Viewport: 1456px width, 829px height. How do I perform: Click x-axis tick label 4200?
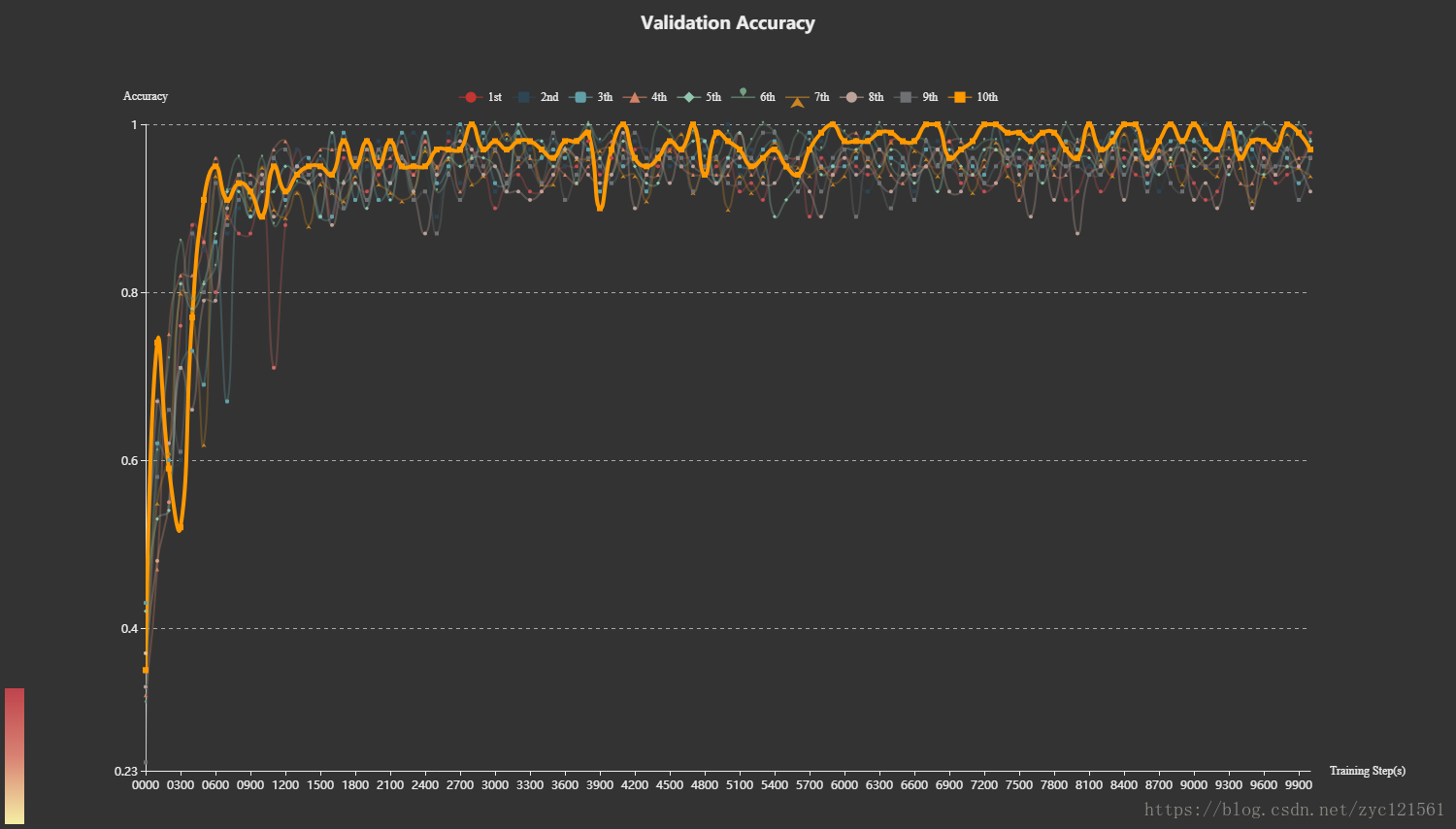point(635,785)
